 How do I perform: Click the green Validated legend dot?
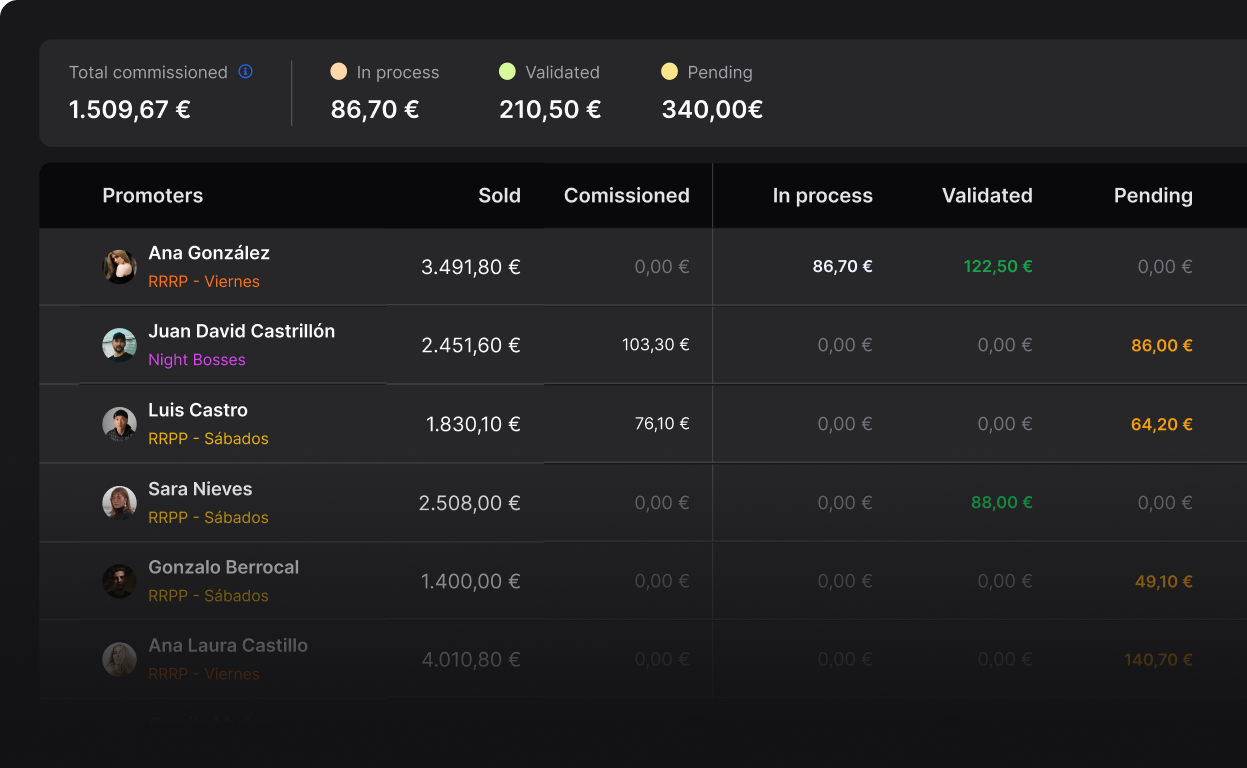click(508, 72)
